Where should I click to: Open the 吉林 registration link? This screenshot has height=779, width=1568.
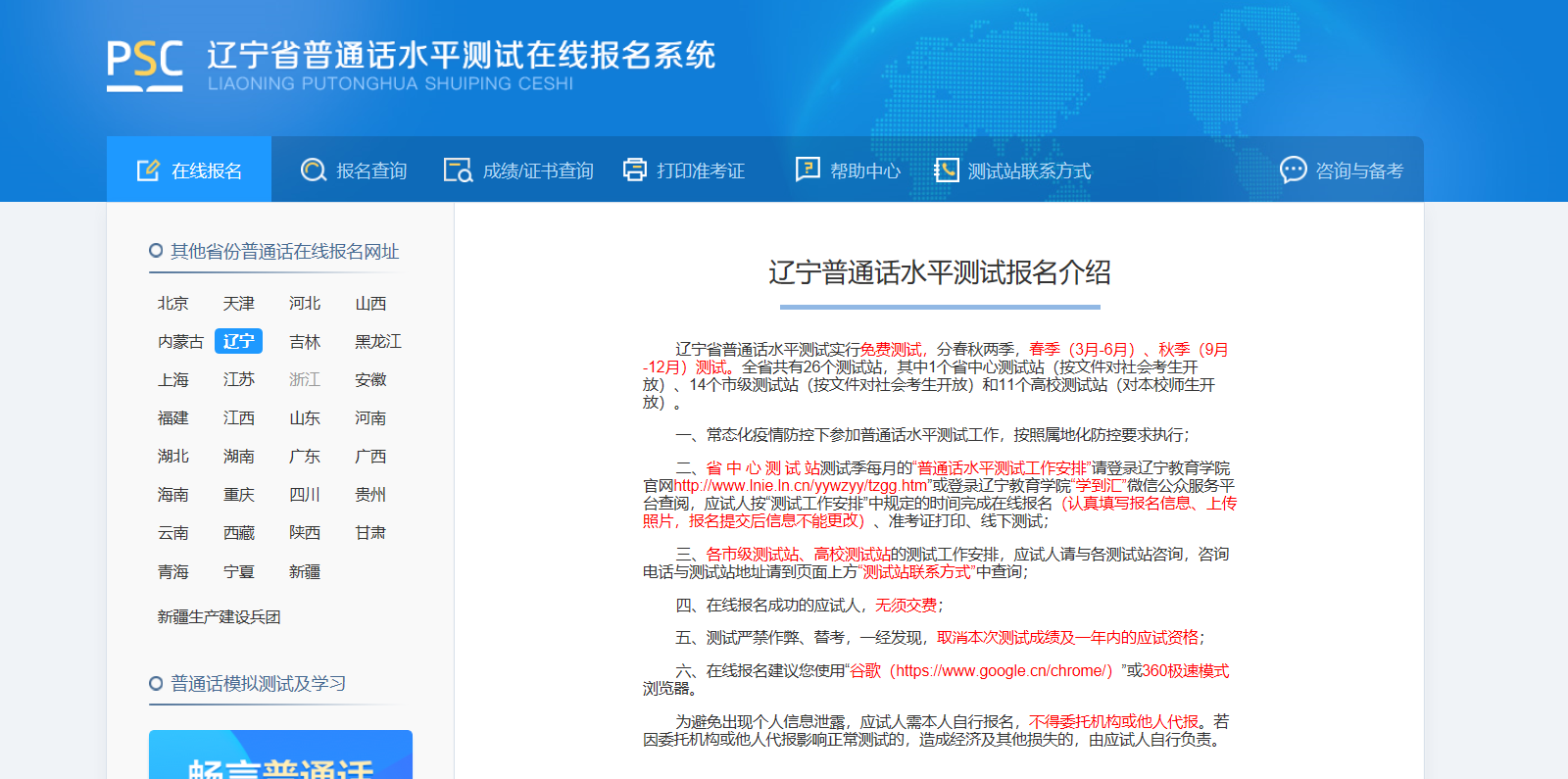(x=305, y=342)
